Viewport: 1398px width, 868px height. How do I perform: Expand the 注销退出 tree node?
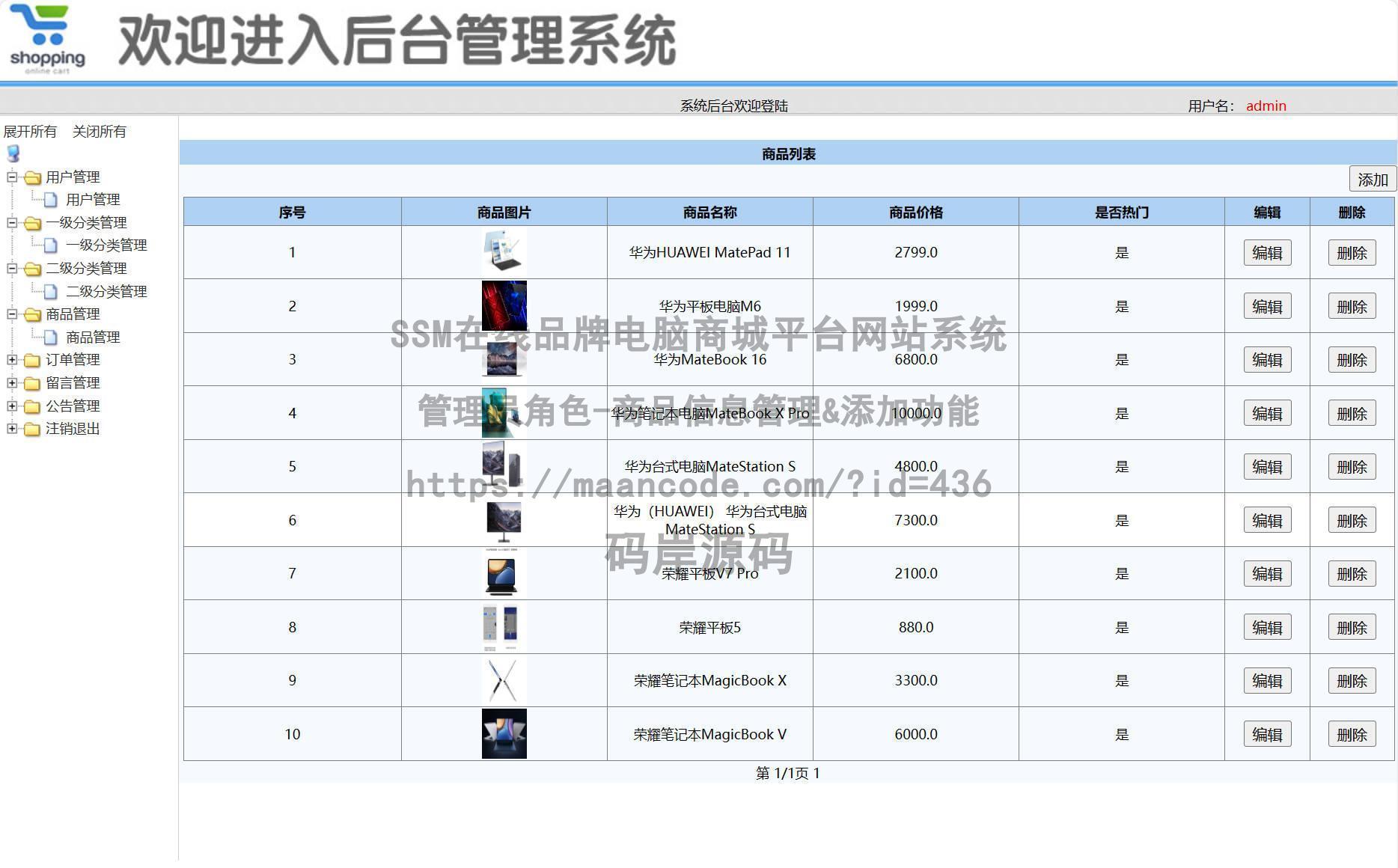[12, 429]
